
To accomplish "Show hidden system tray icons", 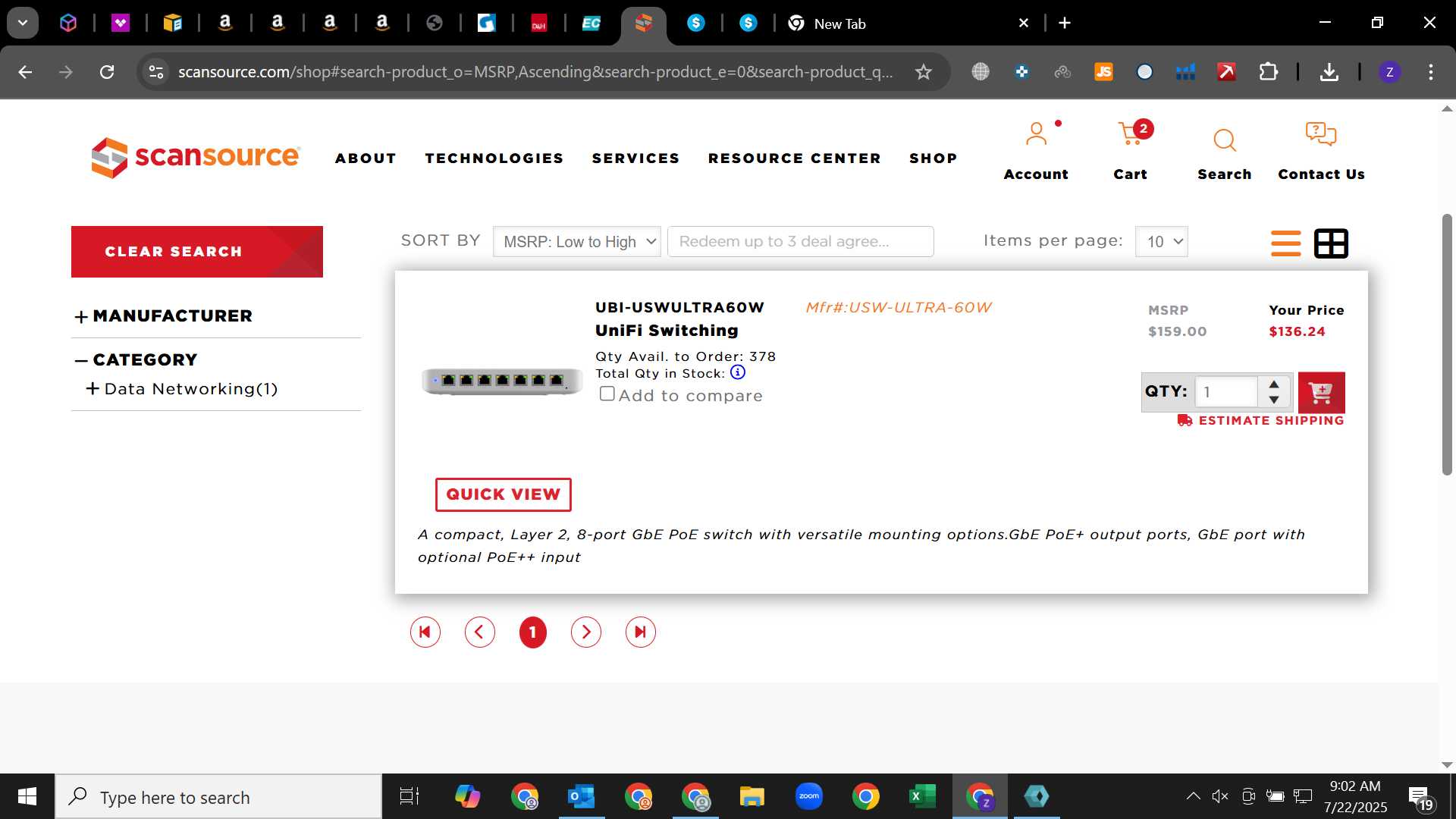I will pyautogui.click(x=1193, y=796).
